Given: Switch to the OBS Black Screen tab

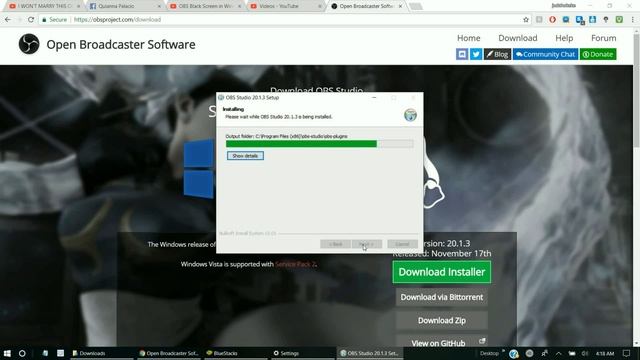Looking at the screenshot, I should tap(206, 6).
